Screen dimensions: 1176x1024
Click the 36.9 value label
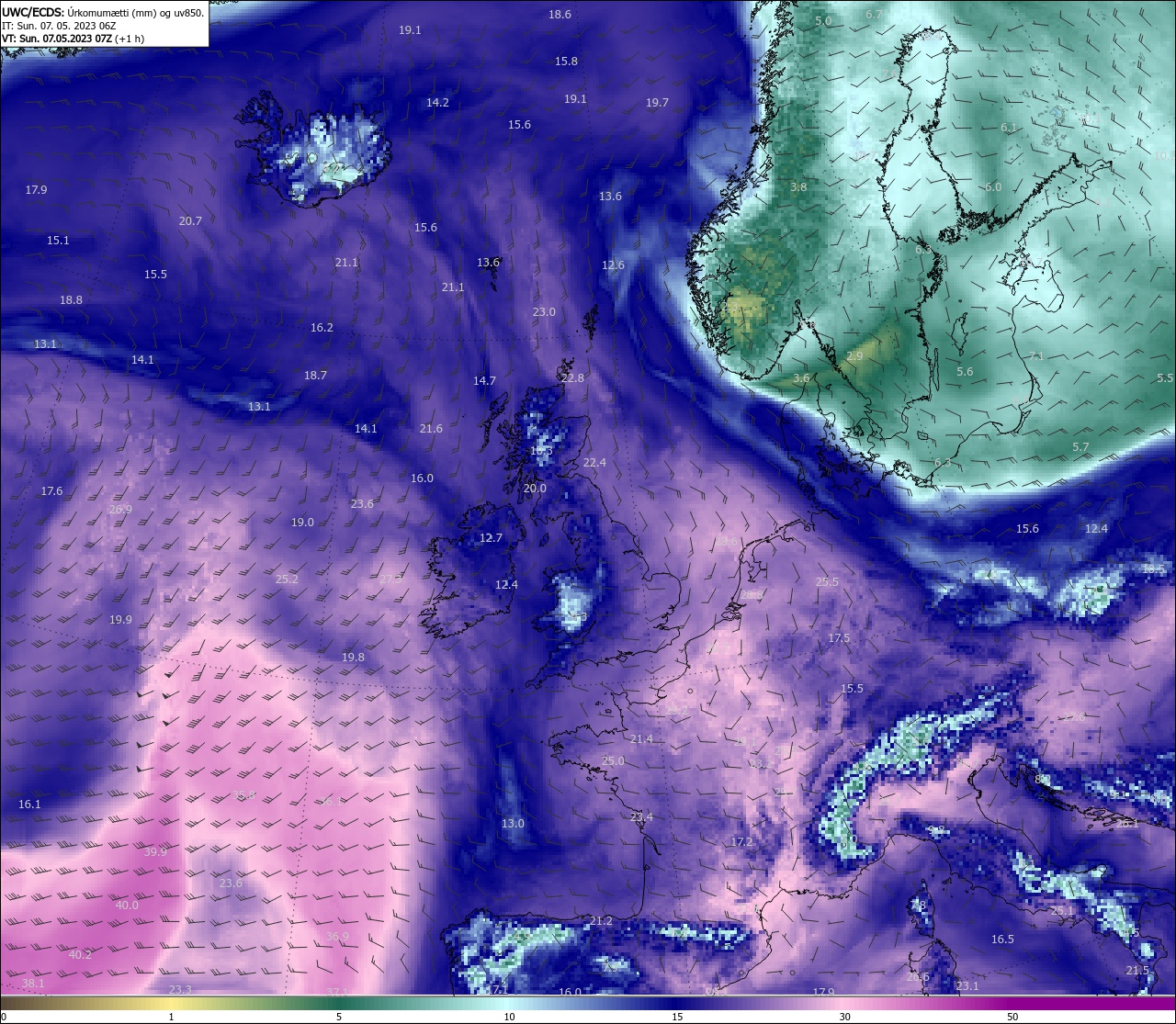(x=337, y=937)
